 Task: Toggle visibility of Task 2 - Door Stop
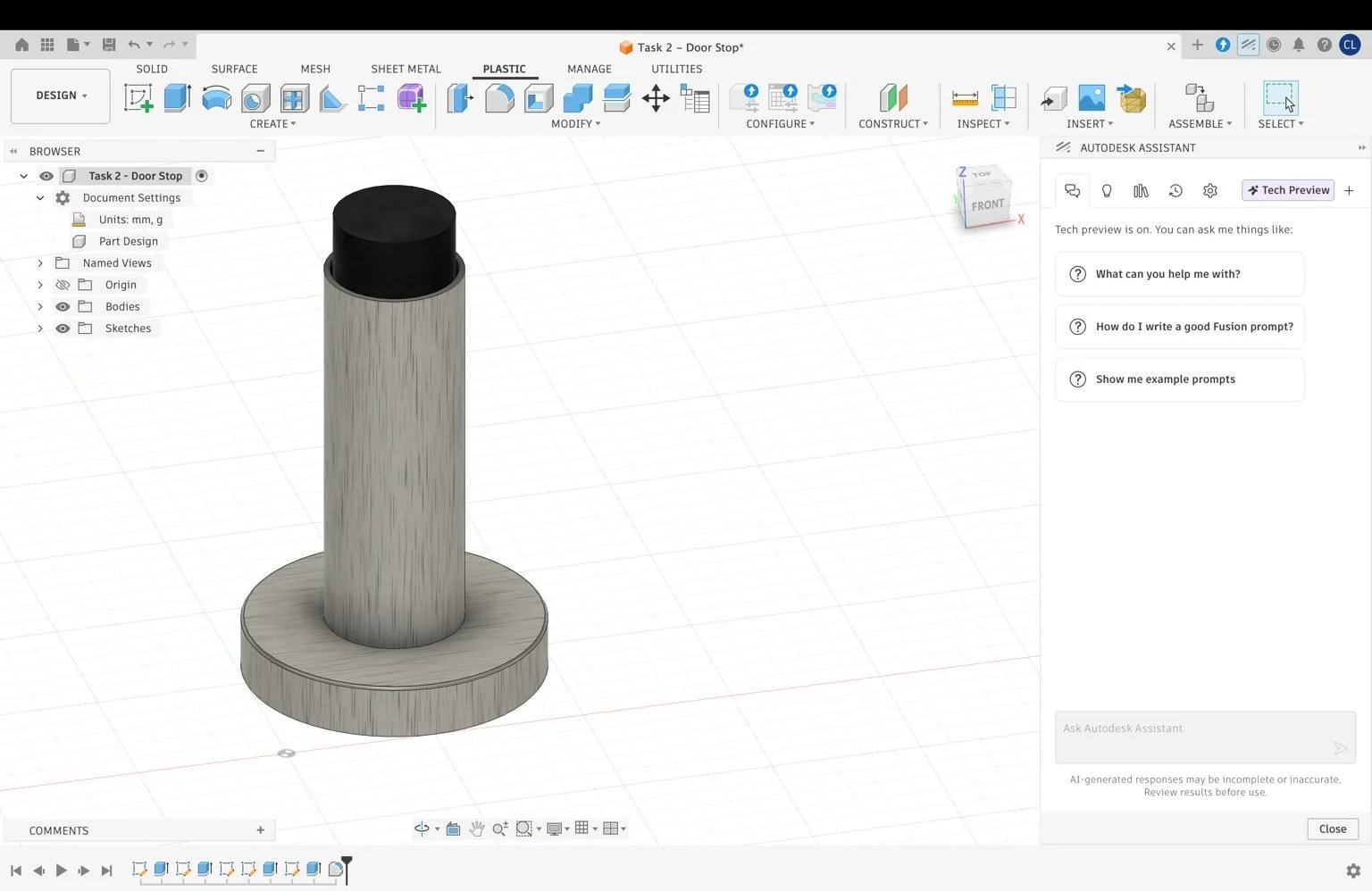46,176
